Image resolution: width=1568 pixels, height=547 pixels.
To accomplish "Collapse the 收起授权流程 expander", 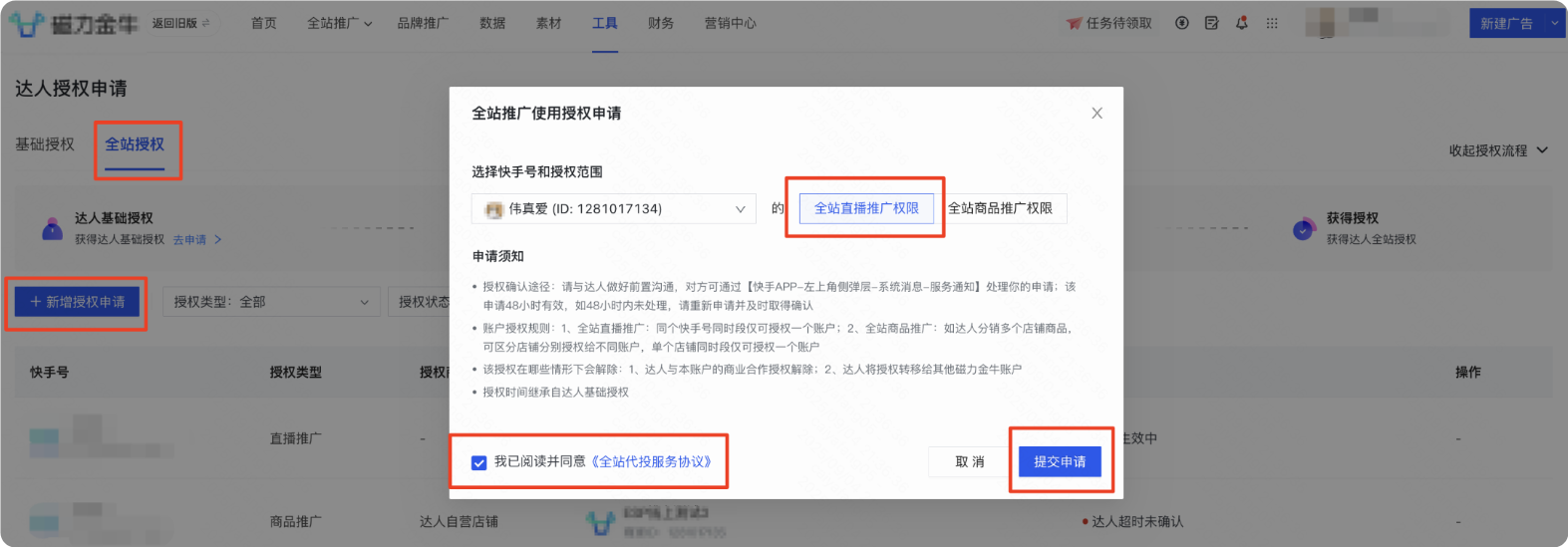I will tap(1498, 150).
